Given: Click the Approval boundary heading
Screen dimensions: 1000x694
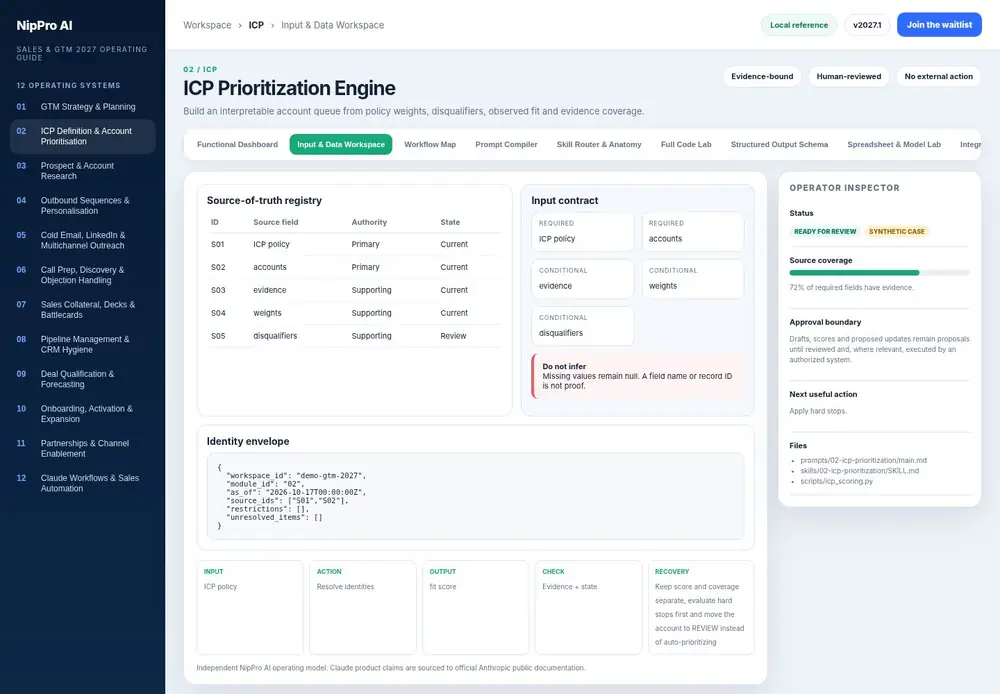Looking at the screenshot, I should (825, 322).
